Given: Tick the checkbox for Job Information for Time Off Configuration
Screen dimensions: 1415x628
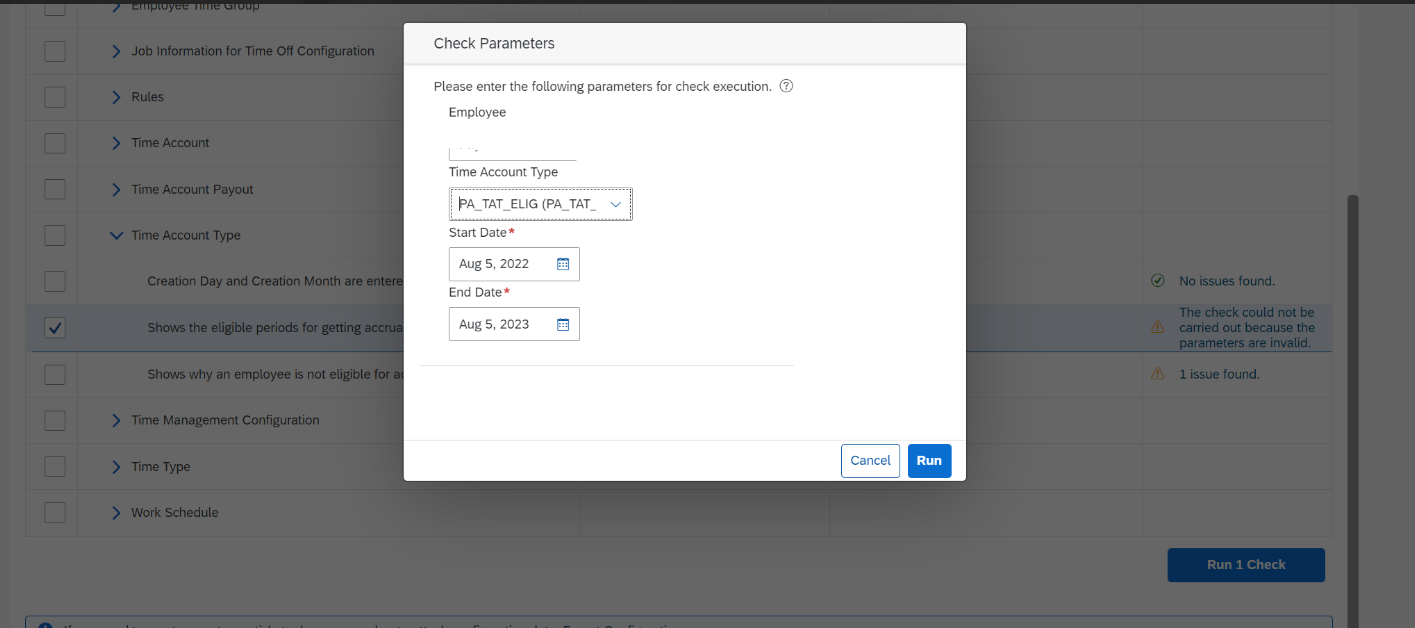Looking at the screenshot, I should [x=55, y=51].
